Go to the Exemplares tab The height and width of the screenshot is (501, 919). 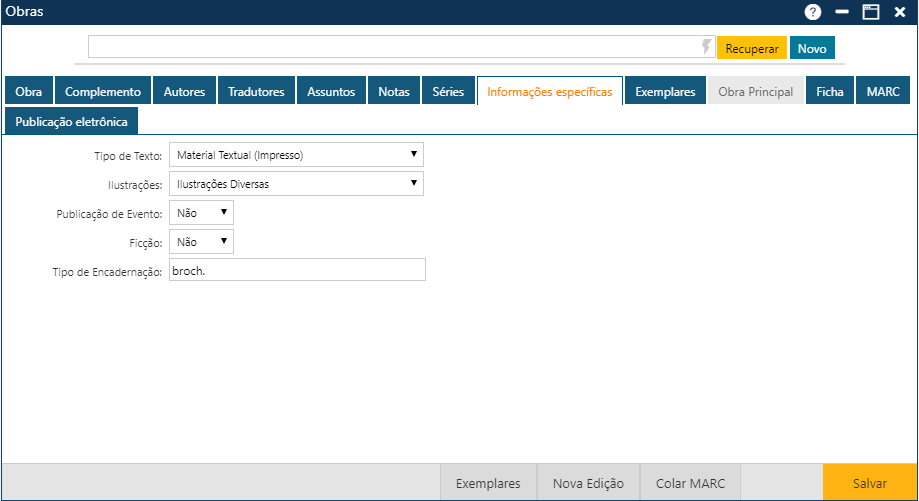pos(665,91)
